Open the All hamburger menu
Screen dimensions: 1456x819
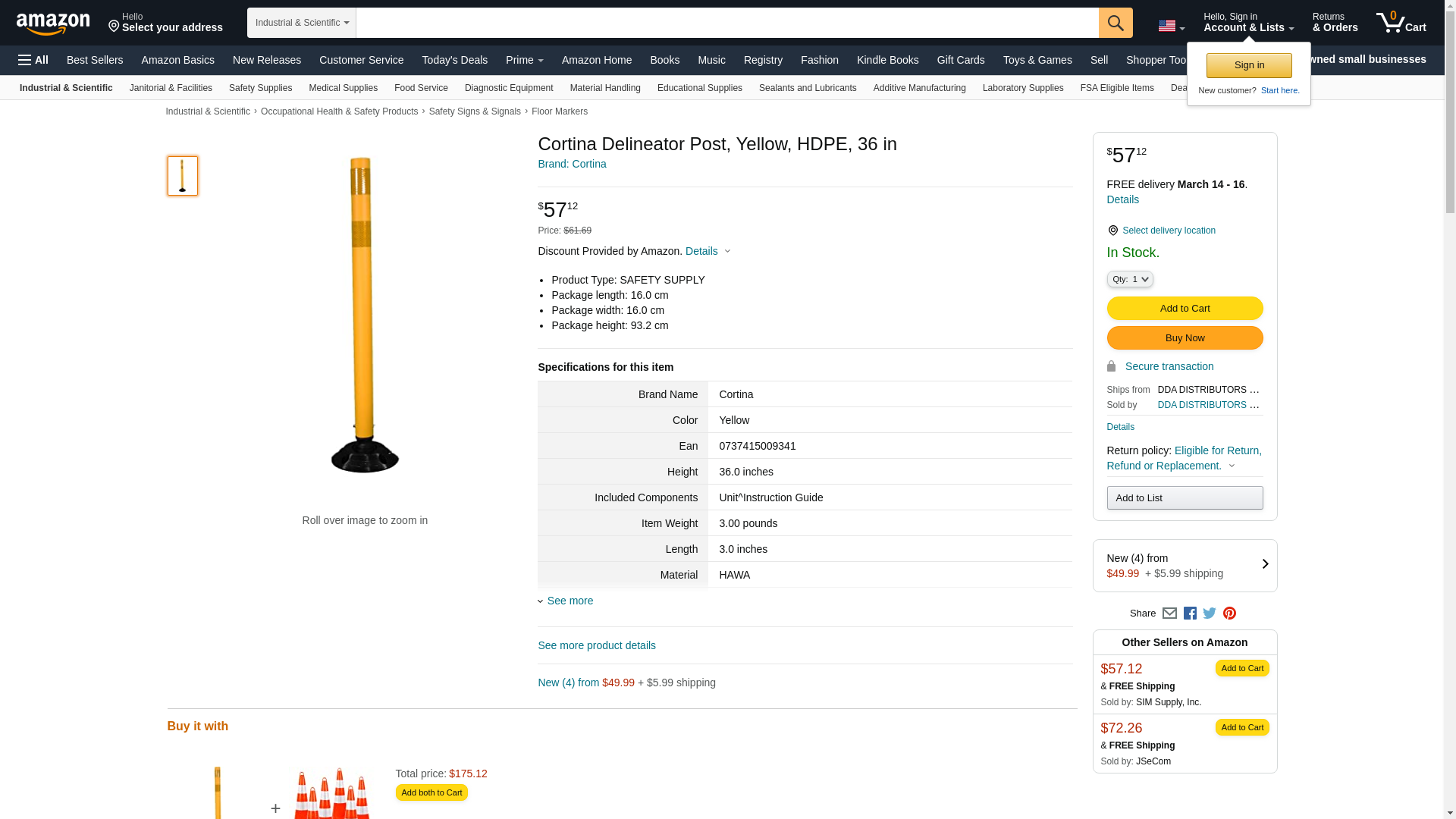[33, 60]
